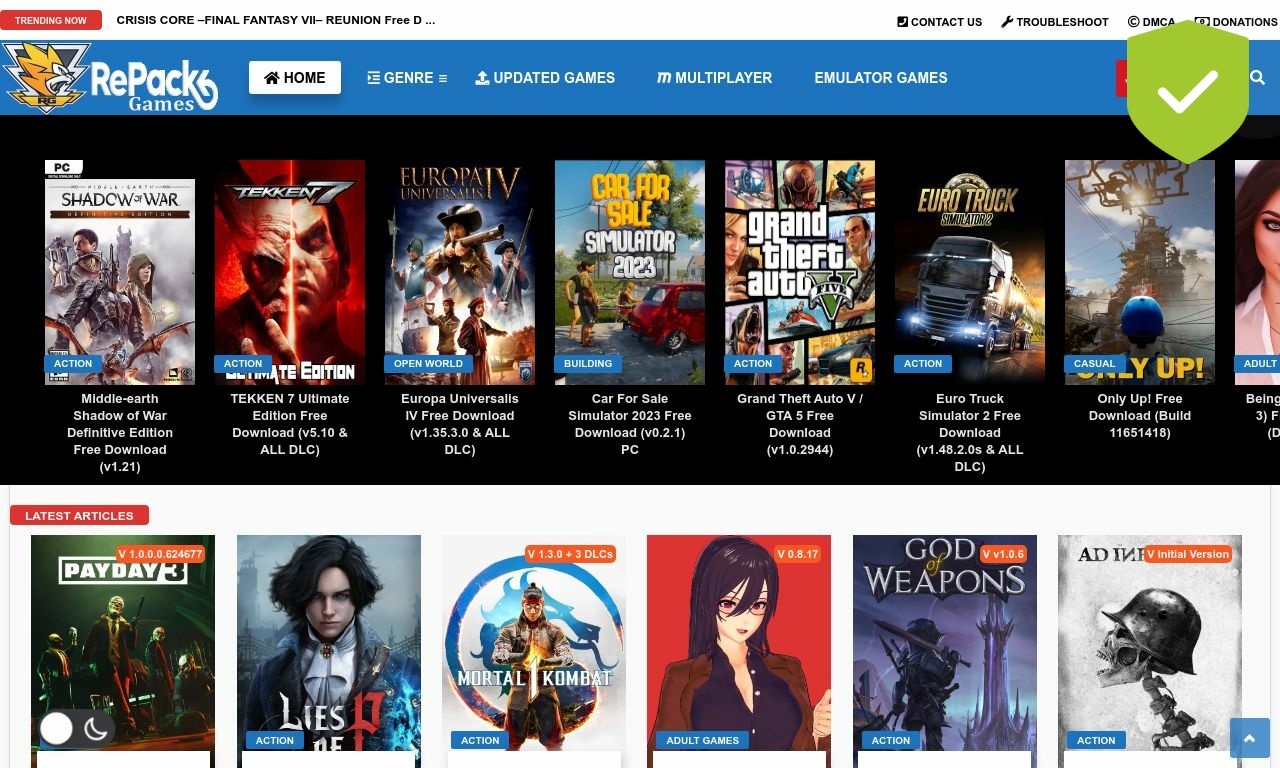
Task: Click the OPEN WORLD tag on Europa Universalis
Action: [428, 364]
